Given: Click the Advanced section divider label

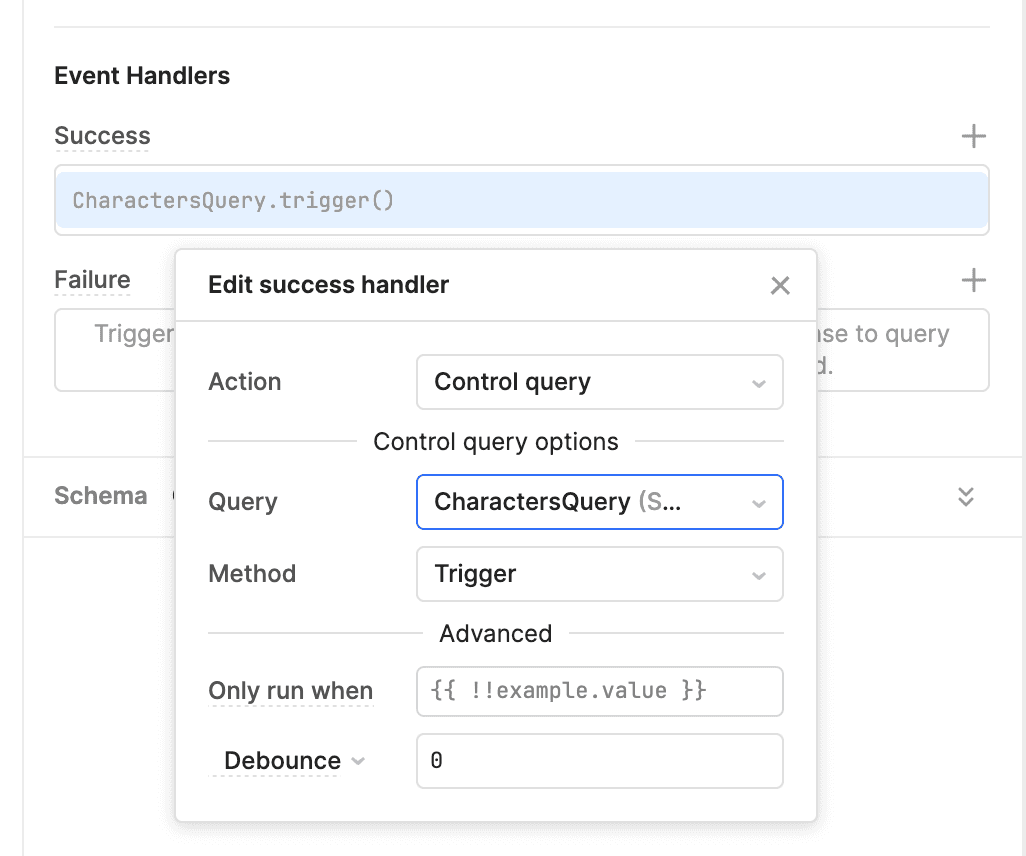Looking at the screenshot, I should pos(495,634).
